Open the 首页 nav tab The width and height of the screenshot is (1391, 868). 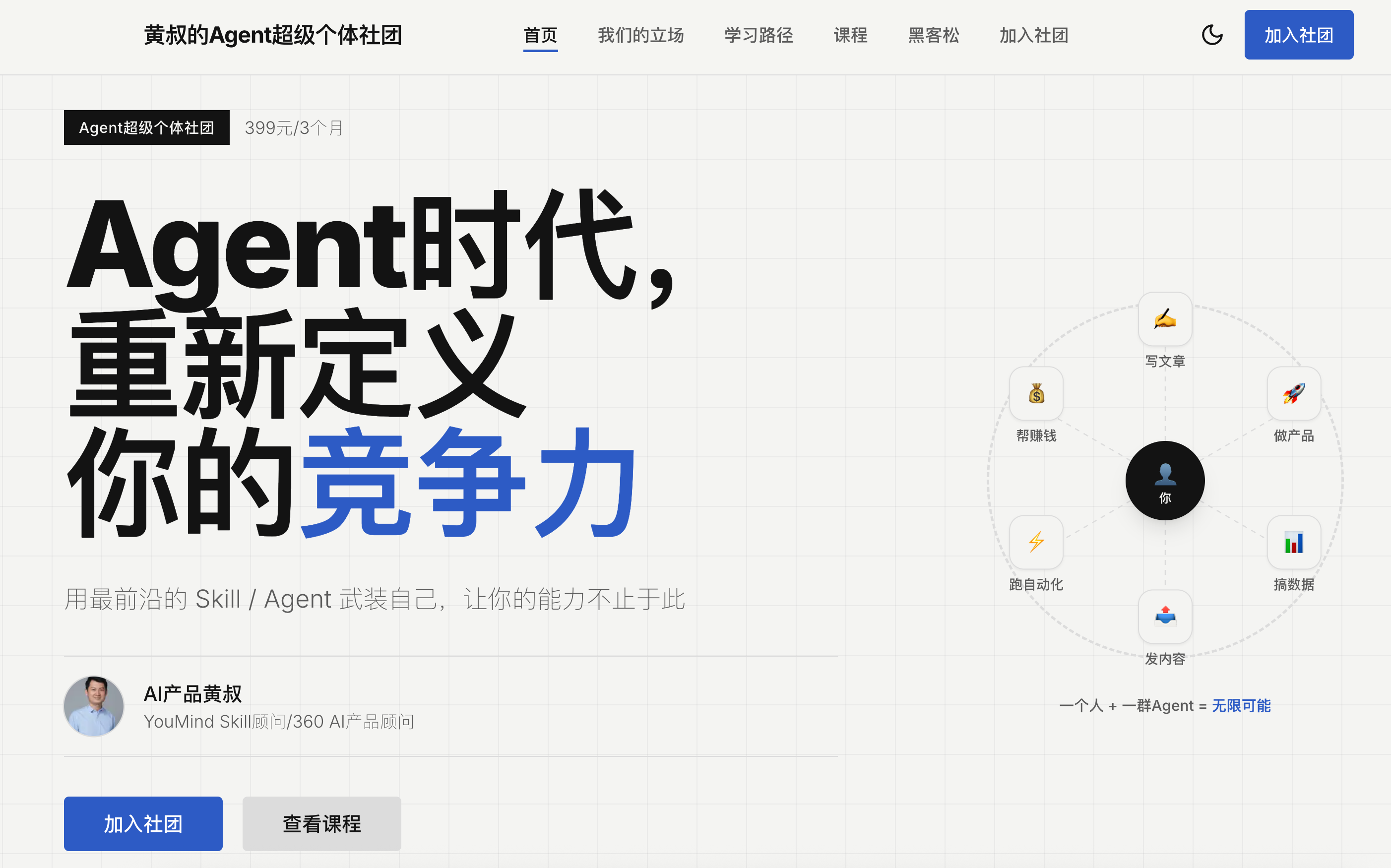540,36
